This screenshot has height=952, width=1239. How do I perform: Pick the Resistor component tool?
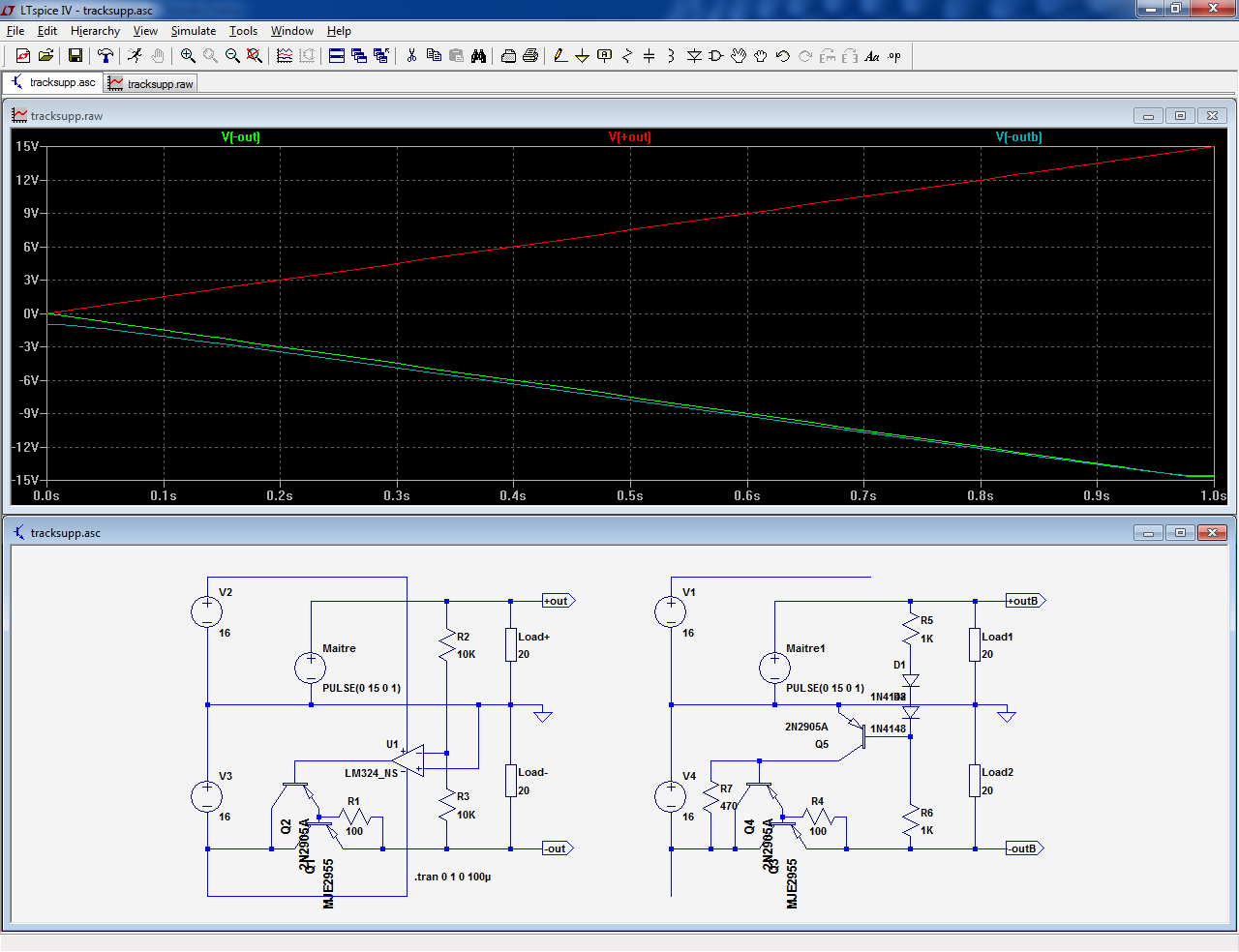(x=626, y=56)
